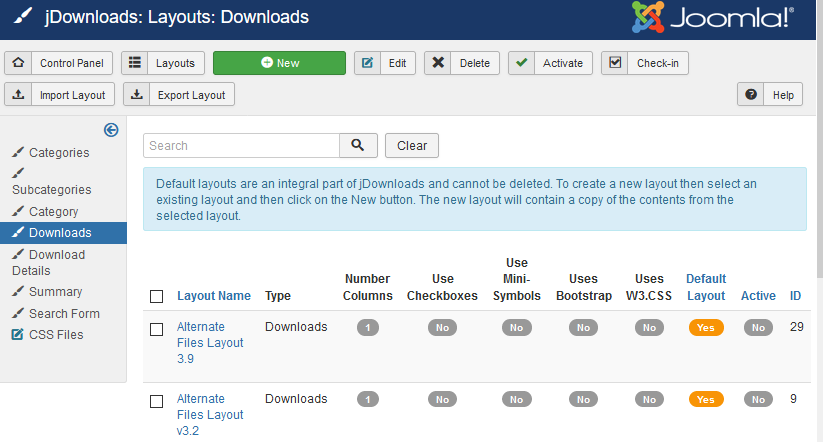The image size is (823, 442).
Task: Click the green New button
Action: pos(279,63)
